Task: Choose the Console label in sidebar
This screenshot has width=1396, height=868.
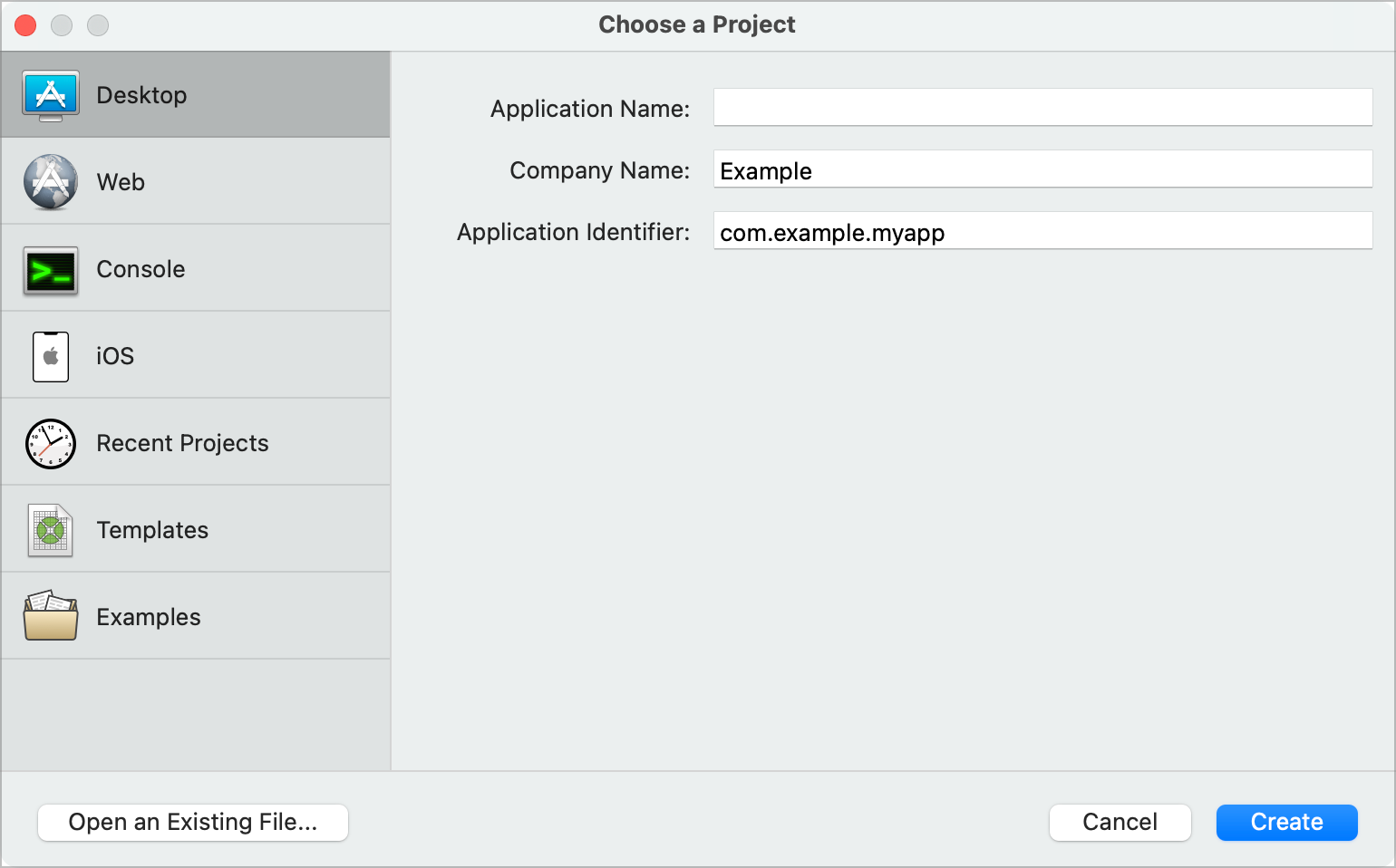Action: (x=141, y=269)
